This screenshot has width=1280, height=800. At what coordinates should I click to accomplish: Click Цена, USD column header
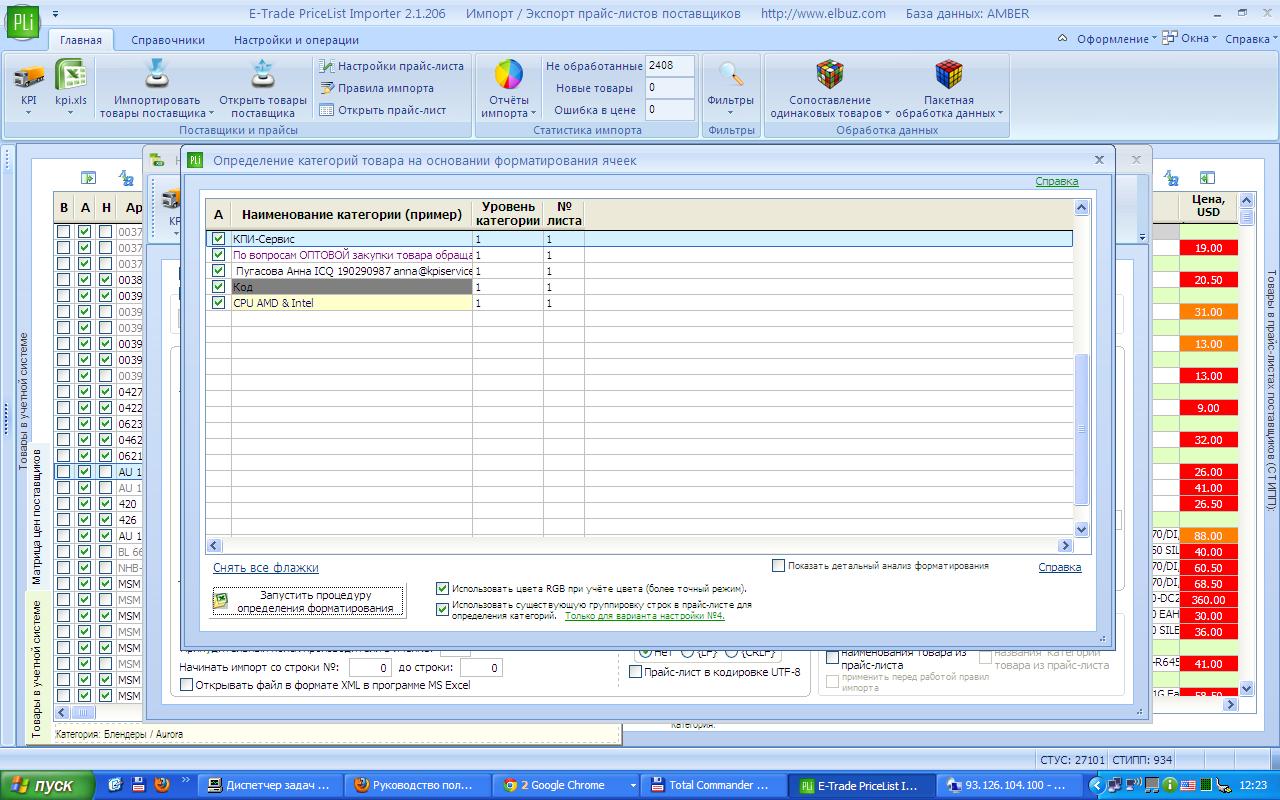pyautogui.click(x=1208, y=206)
